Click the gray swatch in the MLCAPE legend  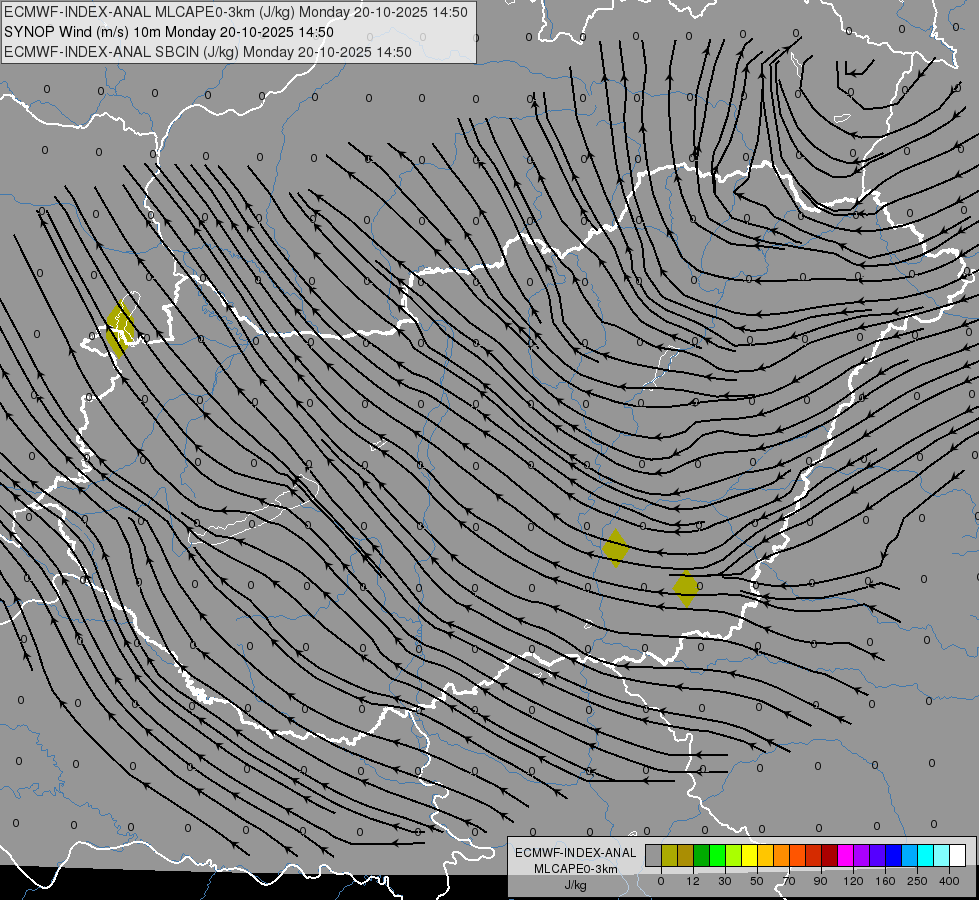[x=653, y=855]
